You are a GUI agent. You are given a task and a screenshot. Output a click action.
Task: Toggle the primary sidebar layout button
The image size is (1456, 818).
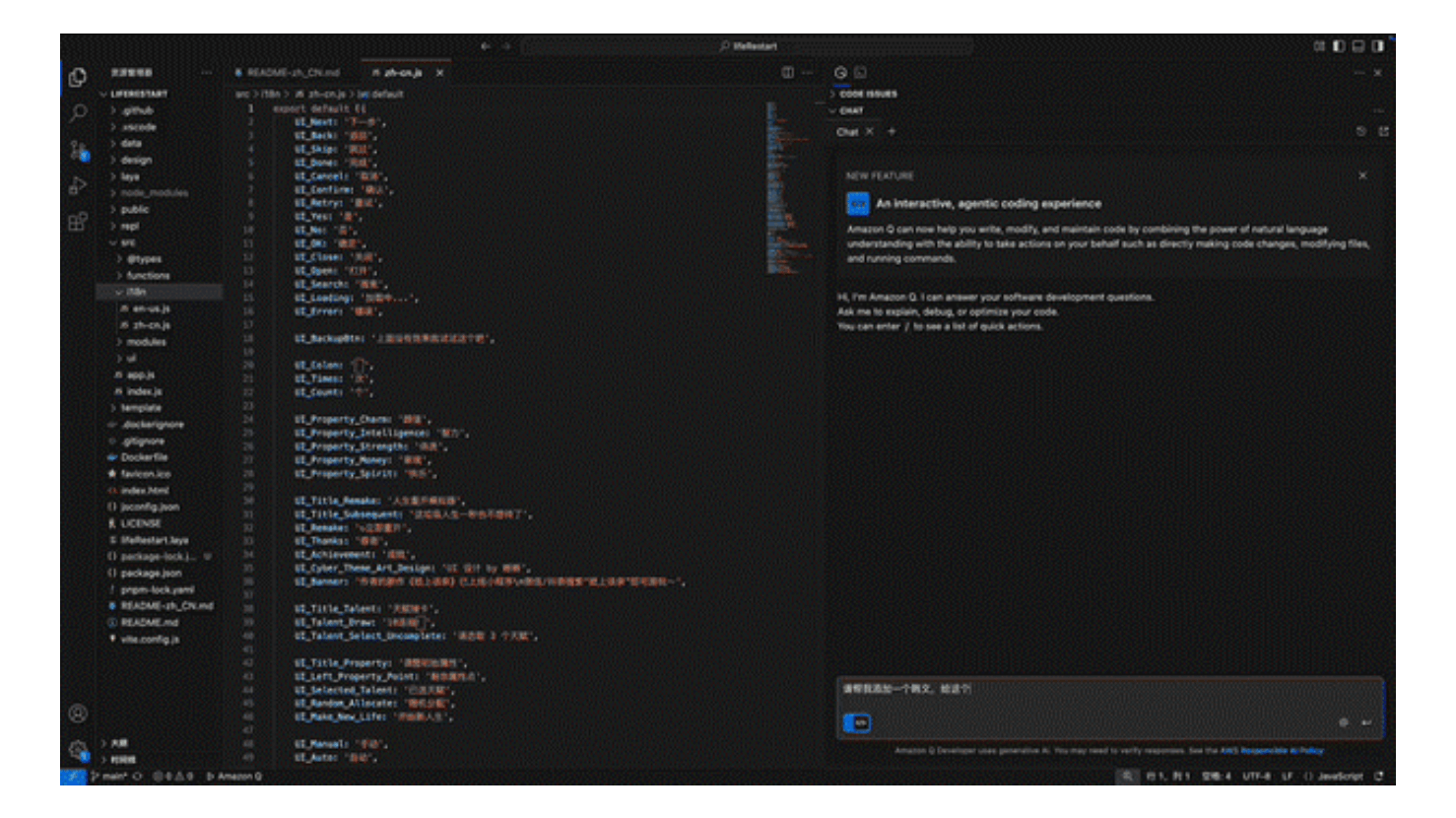click(1338, 46)
